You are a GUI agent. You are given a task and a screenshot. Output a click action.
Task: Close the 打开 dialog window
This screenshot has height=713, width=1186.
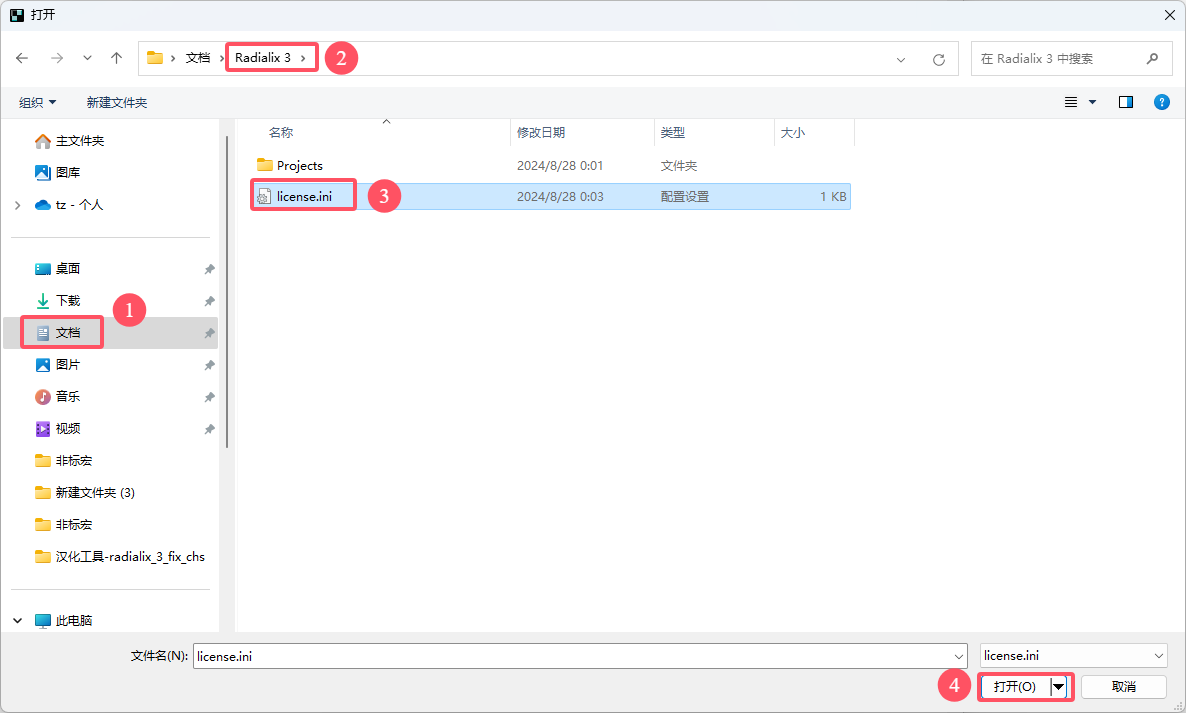(1169, 14)
